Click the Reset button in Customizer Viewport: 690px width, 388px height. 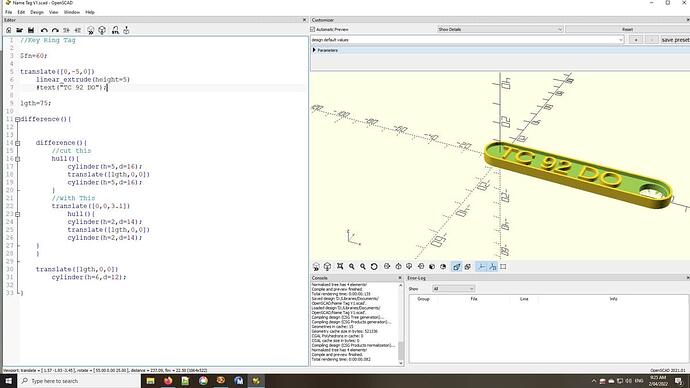(x=628, y=29)
